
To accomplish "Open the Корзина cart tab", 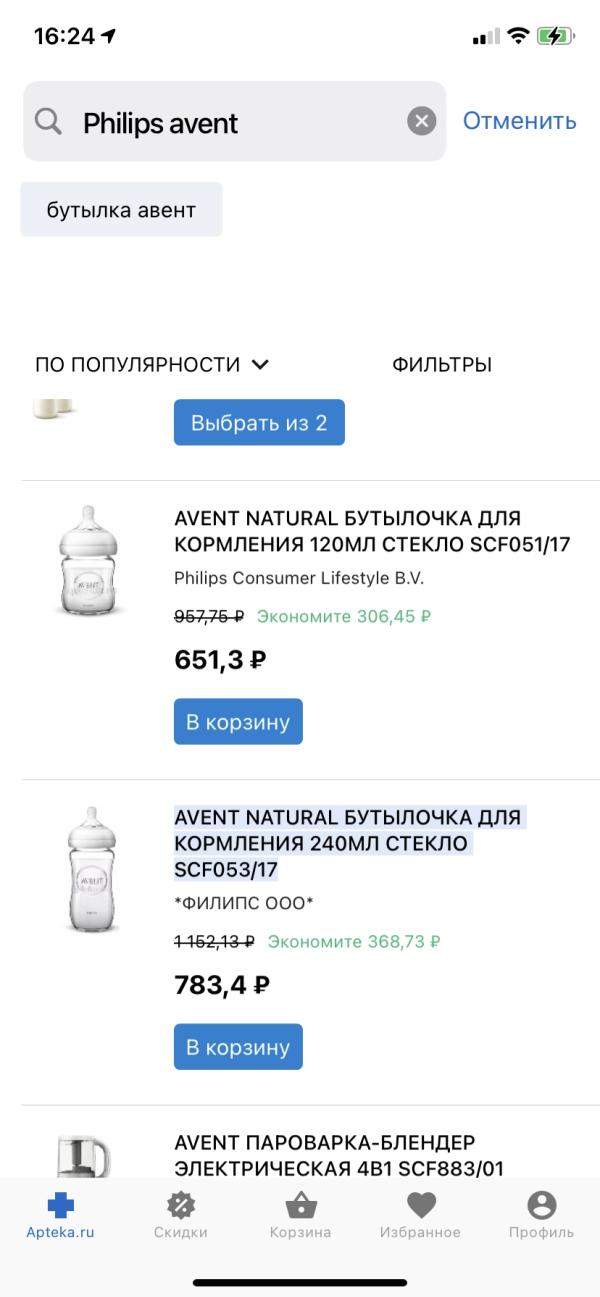I will (x=300, y=1215).
